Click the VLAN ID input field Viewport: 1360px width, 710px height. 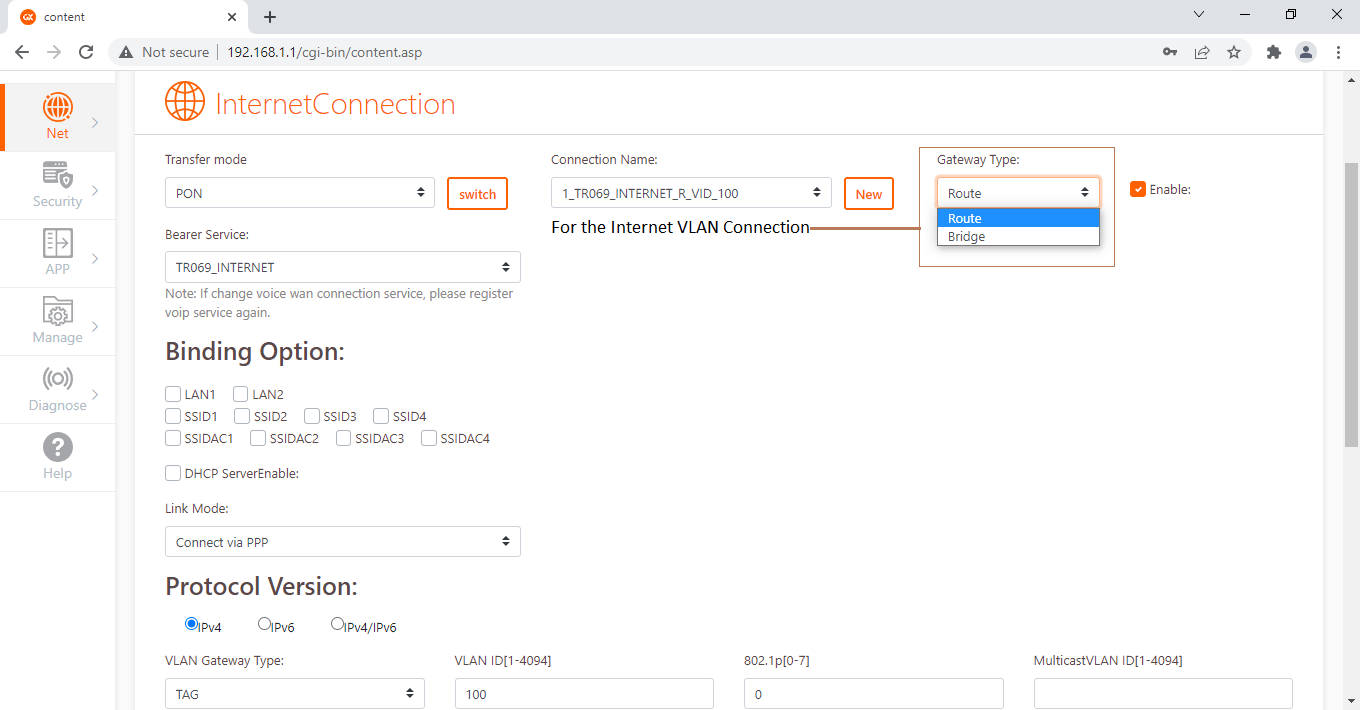[584, 693]
